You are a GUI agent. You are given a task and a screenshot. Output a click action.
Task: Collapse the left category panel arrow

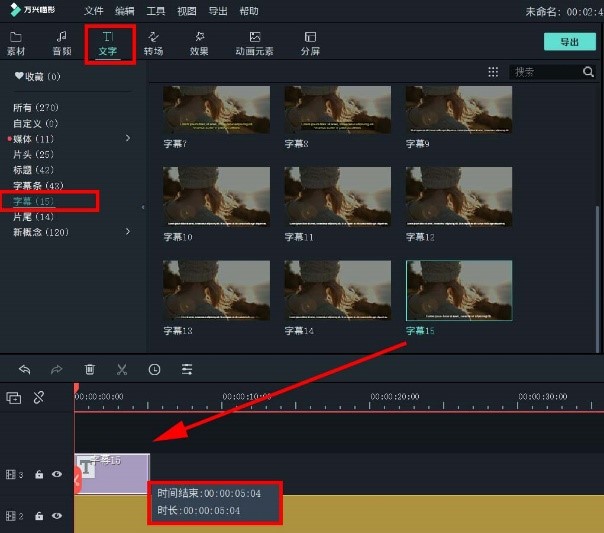point(143,207)
